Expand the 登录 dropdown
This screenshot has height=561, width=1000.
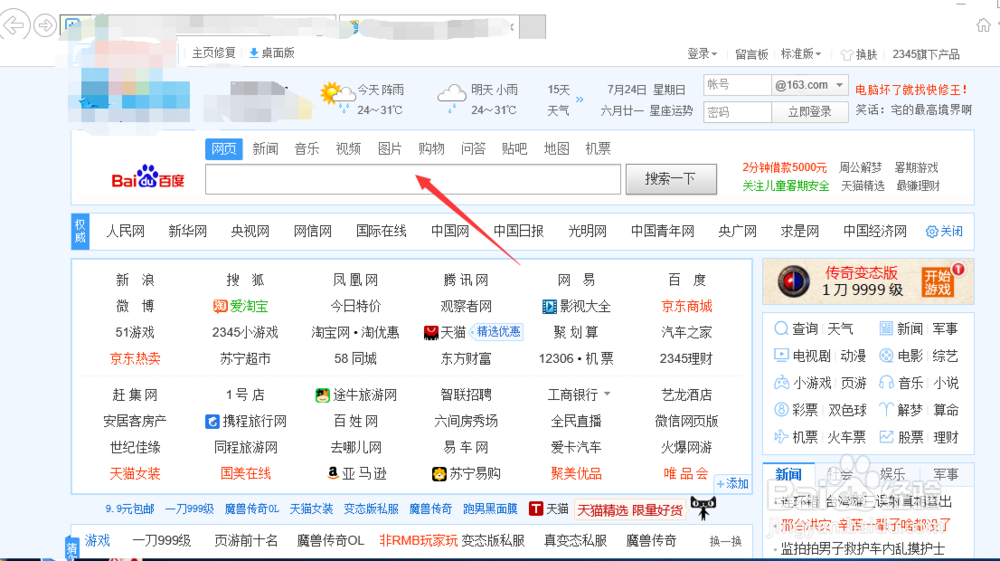click(702, 54)
